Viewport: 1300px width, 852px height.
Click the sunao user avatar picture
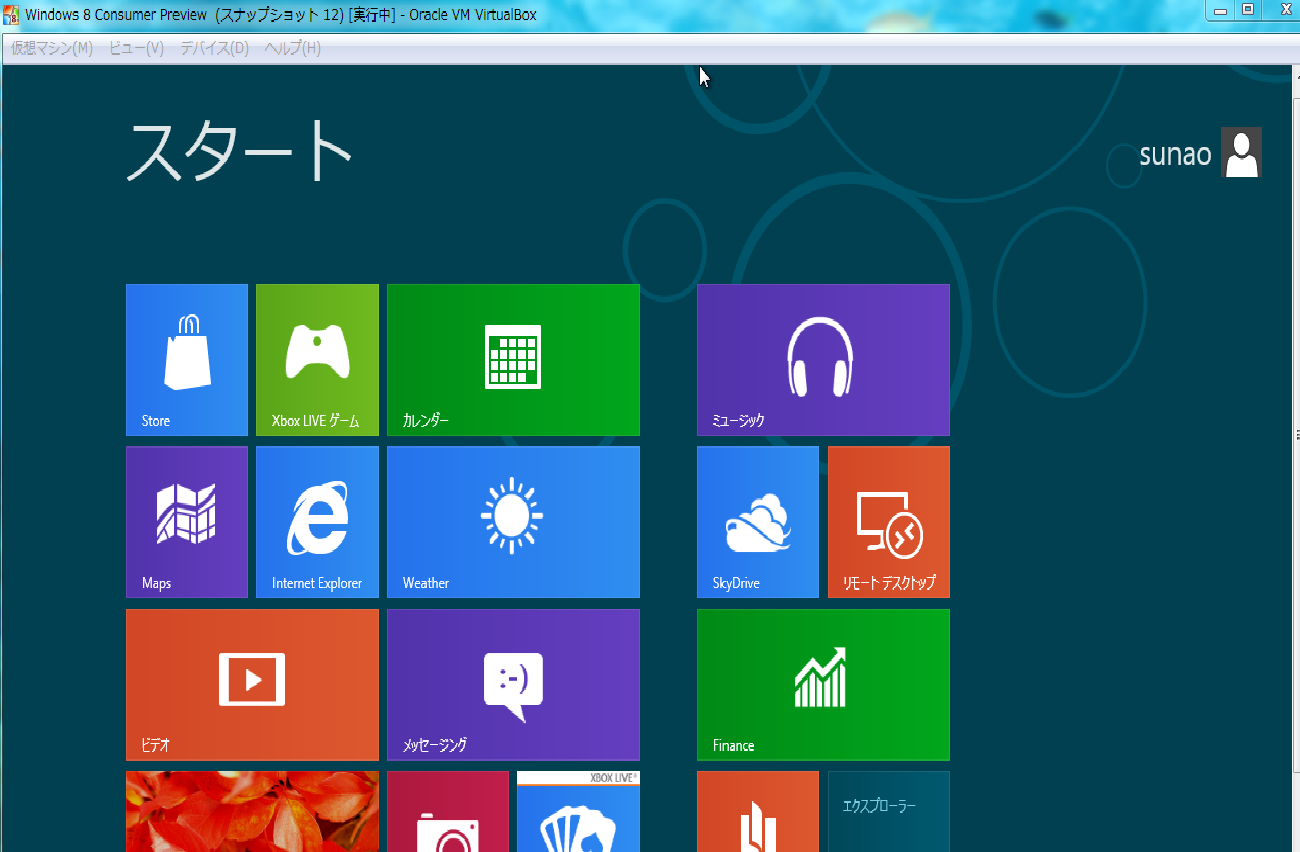[x=1242, y=152]
